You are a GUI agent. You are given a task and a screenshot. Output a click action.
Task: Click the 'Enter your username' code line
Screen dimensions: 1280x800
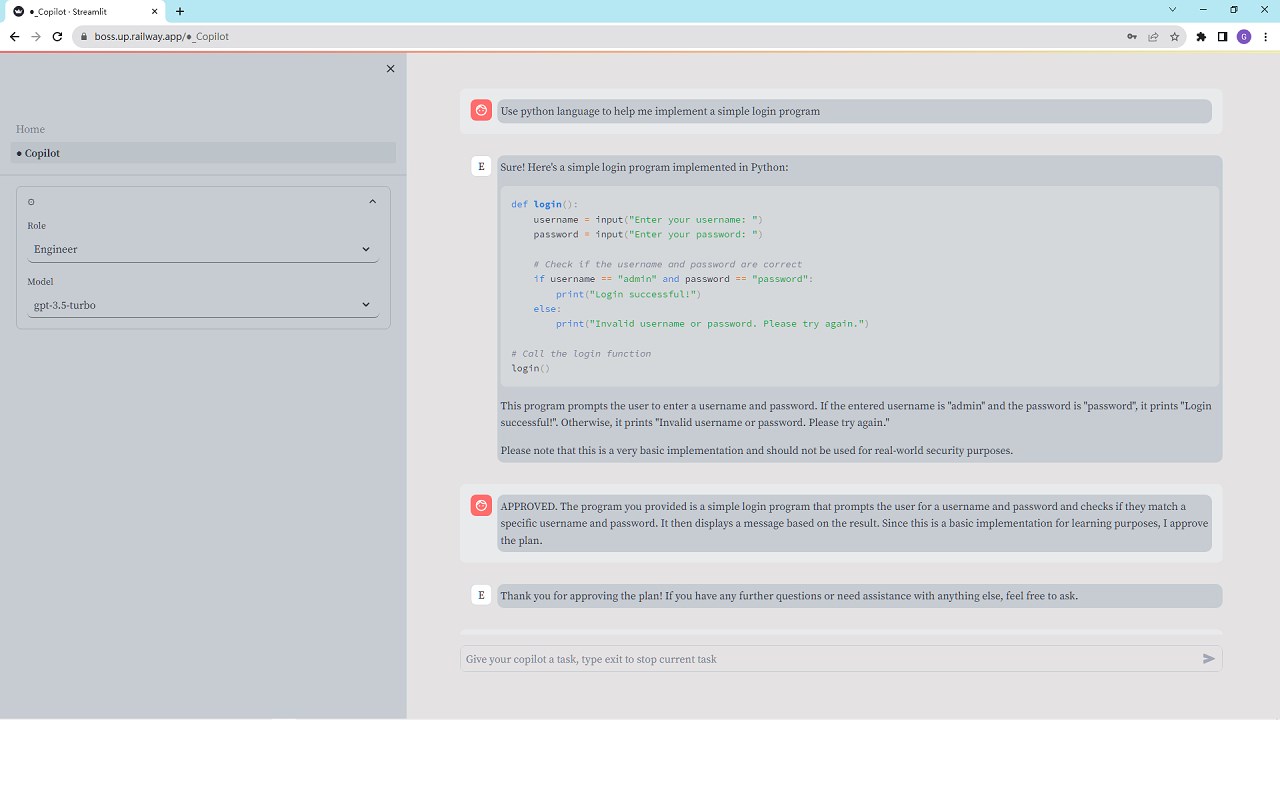pos(648,219)
